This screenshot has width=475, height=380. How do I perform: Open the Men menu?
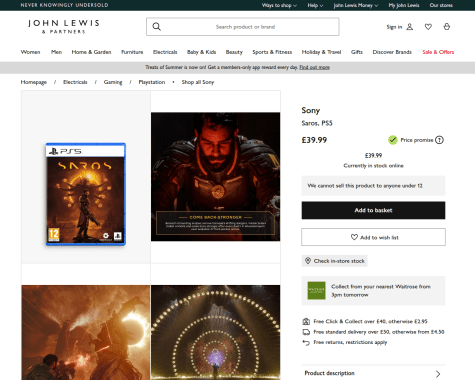pos(56,52)
